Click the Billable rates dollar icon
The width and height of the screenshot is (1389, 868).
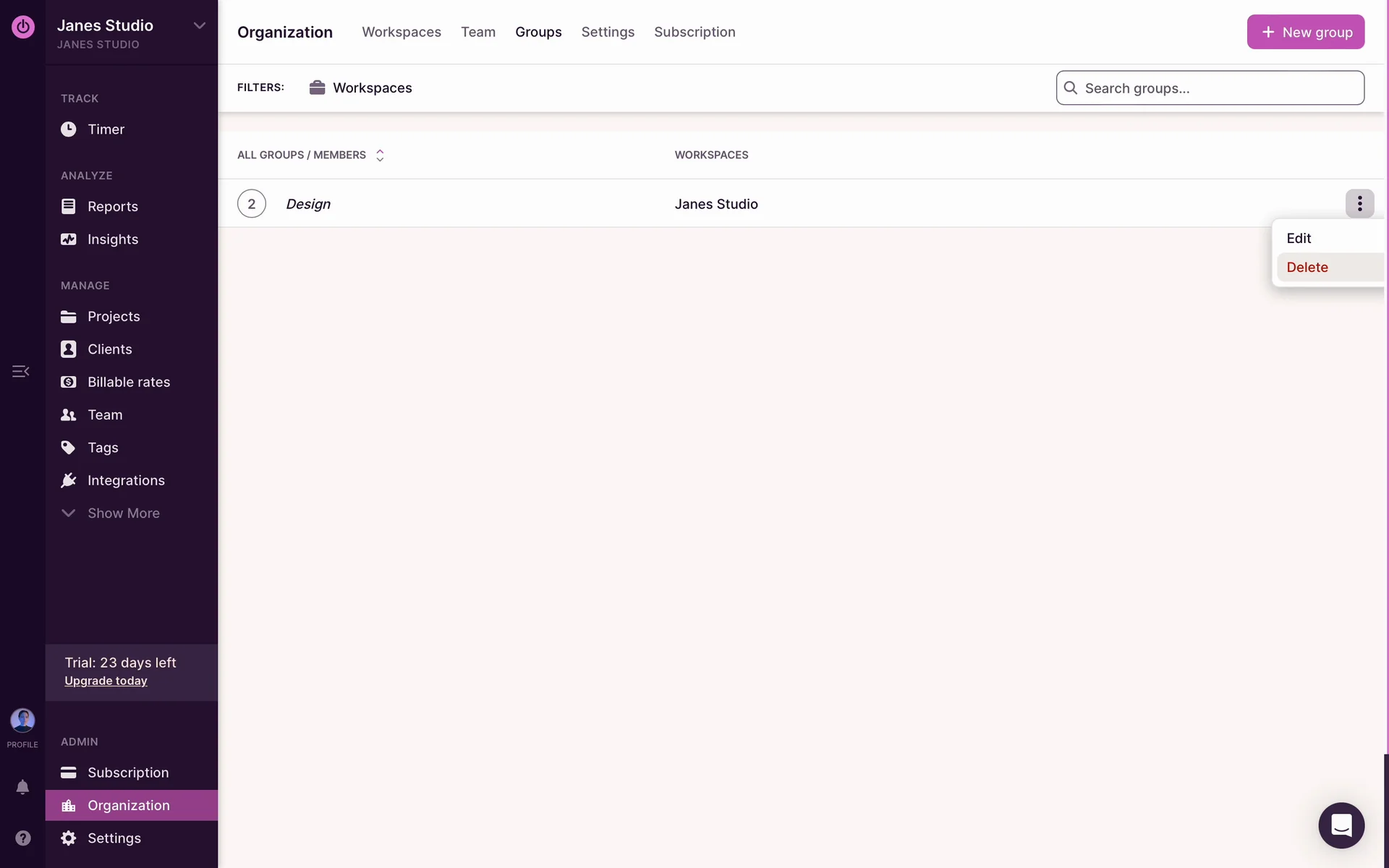click(68, 382)
